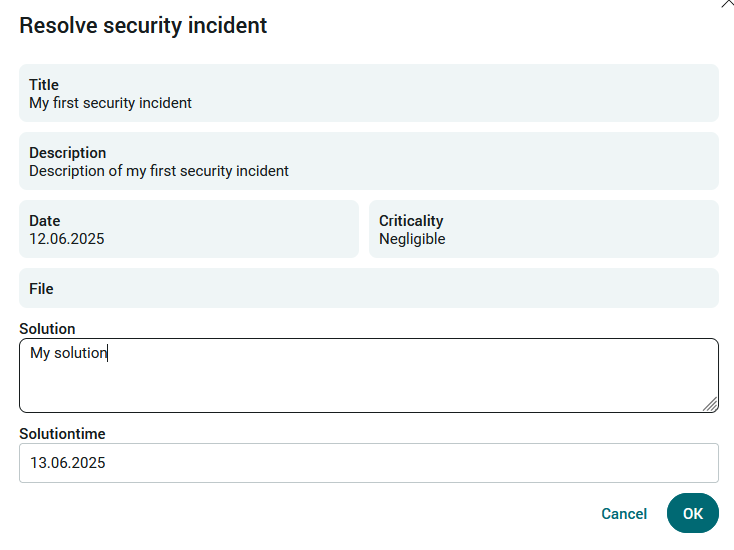This screenshot has width=734, height=550.
Task: Click the Date field showing 12.06.2025
Action: click(x=189, y=229)
